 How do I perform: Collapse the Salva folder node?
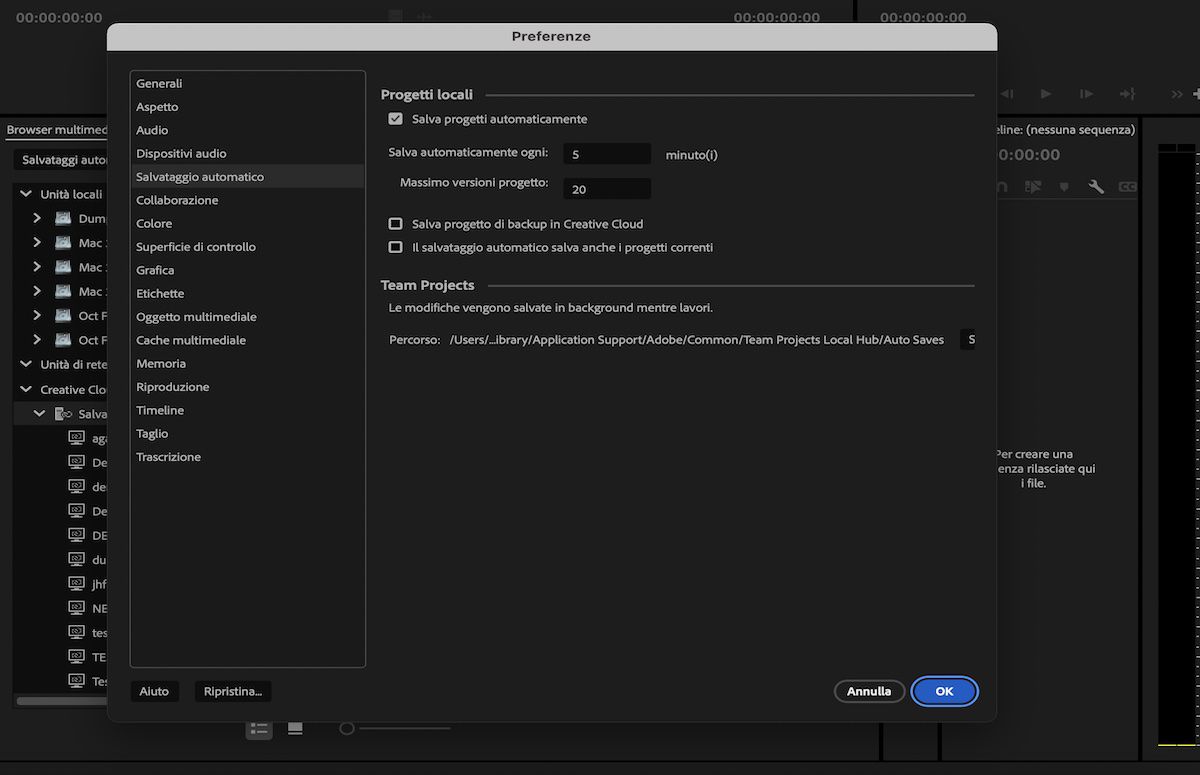tap(39, 414)
